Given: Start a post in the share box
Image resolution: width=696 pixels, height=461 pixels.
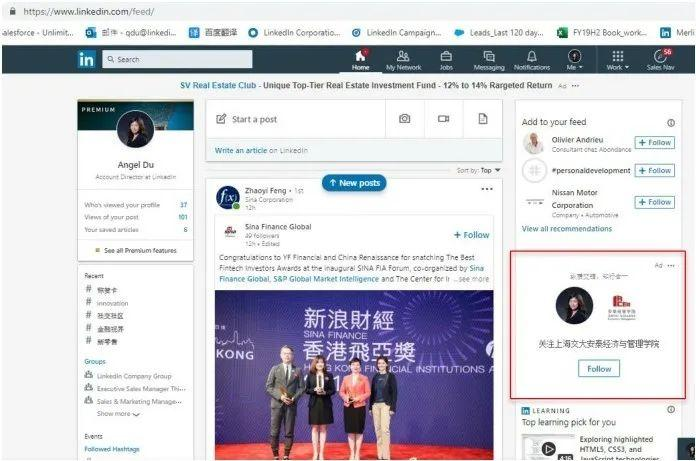Looking at the screenshot, I should click(x=296, y=119).
